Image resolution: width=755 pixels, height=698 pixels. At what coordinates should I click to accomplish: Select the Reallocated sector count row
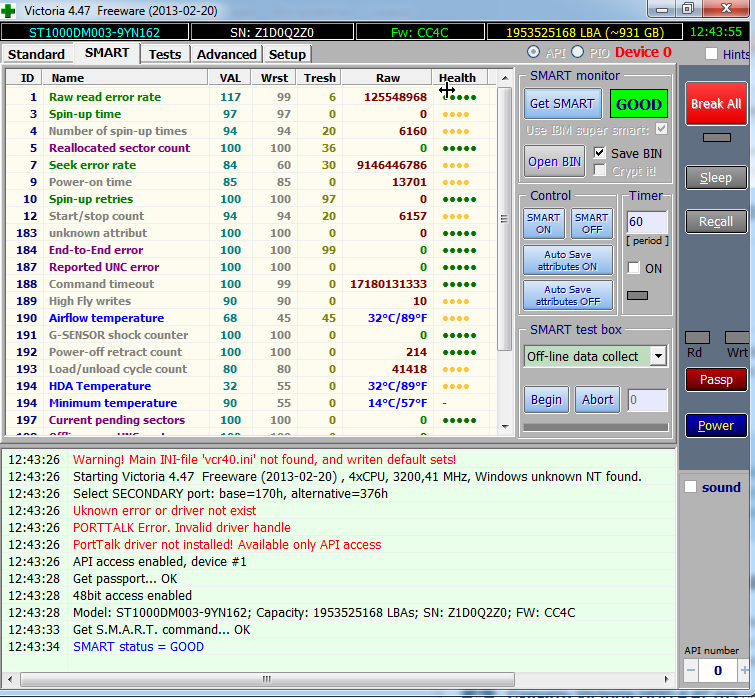(x=250, y=148)
